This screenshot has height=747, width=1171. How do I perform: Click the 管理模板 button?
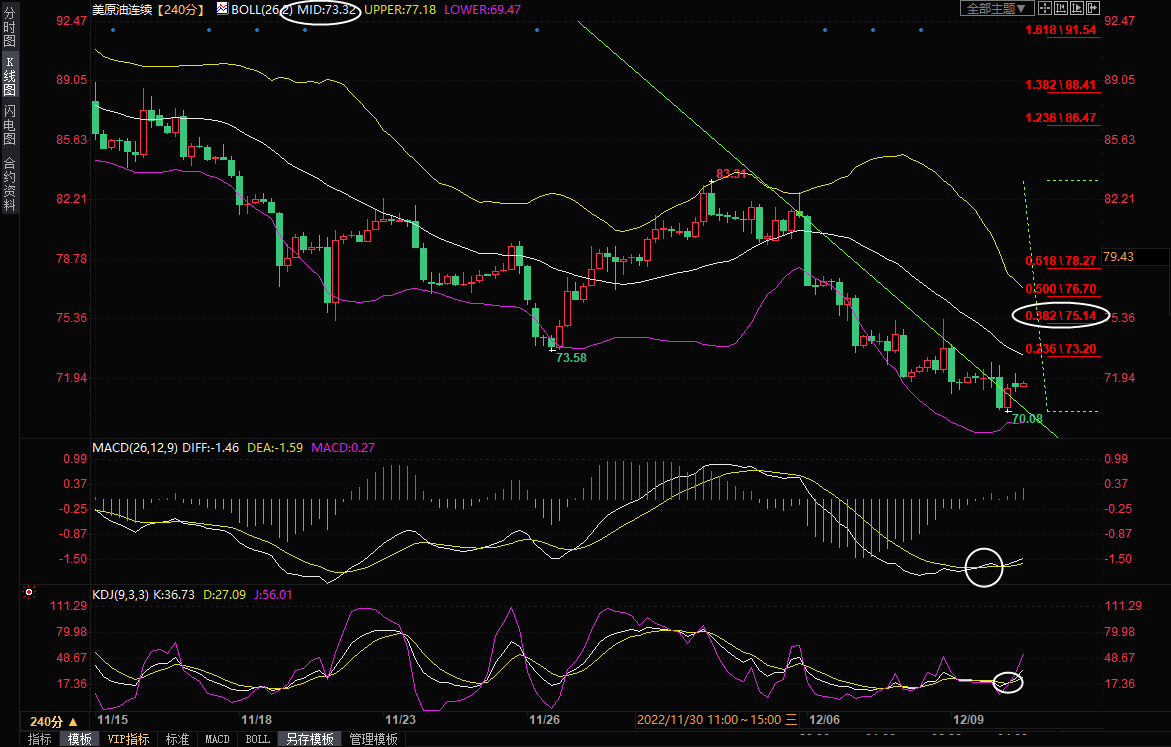373,739
